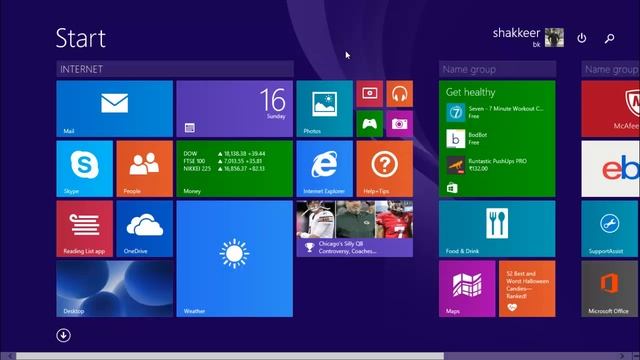Click the search magnifier icon
640x360 pixels.
click(x=609, y=38)
